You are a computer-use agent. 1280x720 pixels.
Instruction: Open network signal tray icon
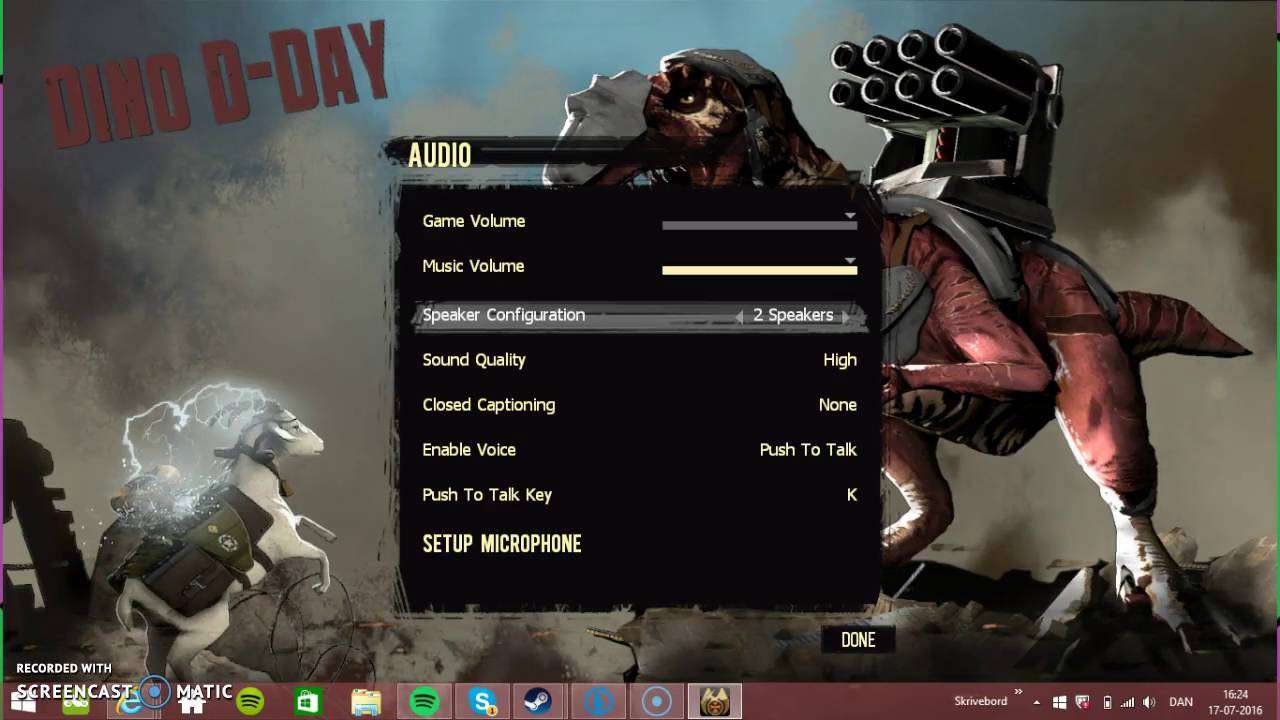coord(1127,702)
